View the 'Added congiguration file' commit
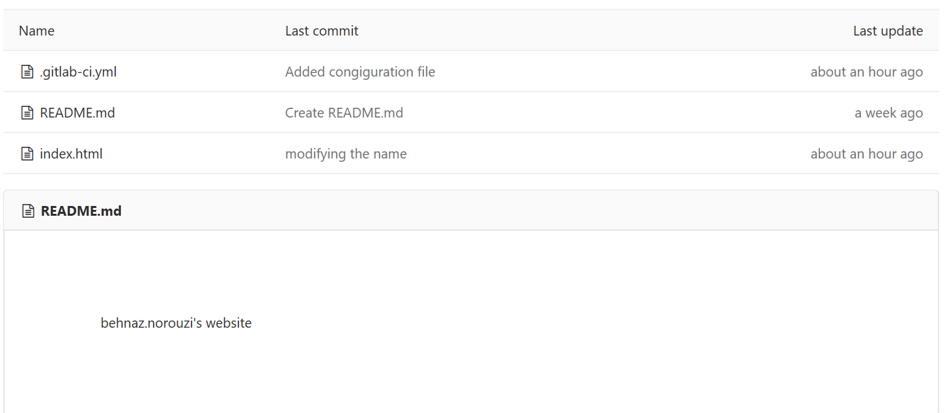 360,72
